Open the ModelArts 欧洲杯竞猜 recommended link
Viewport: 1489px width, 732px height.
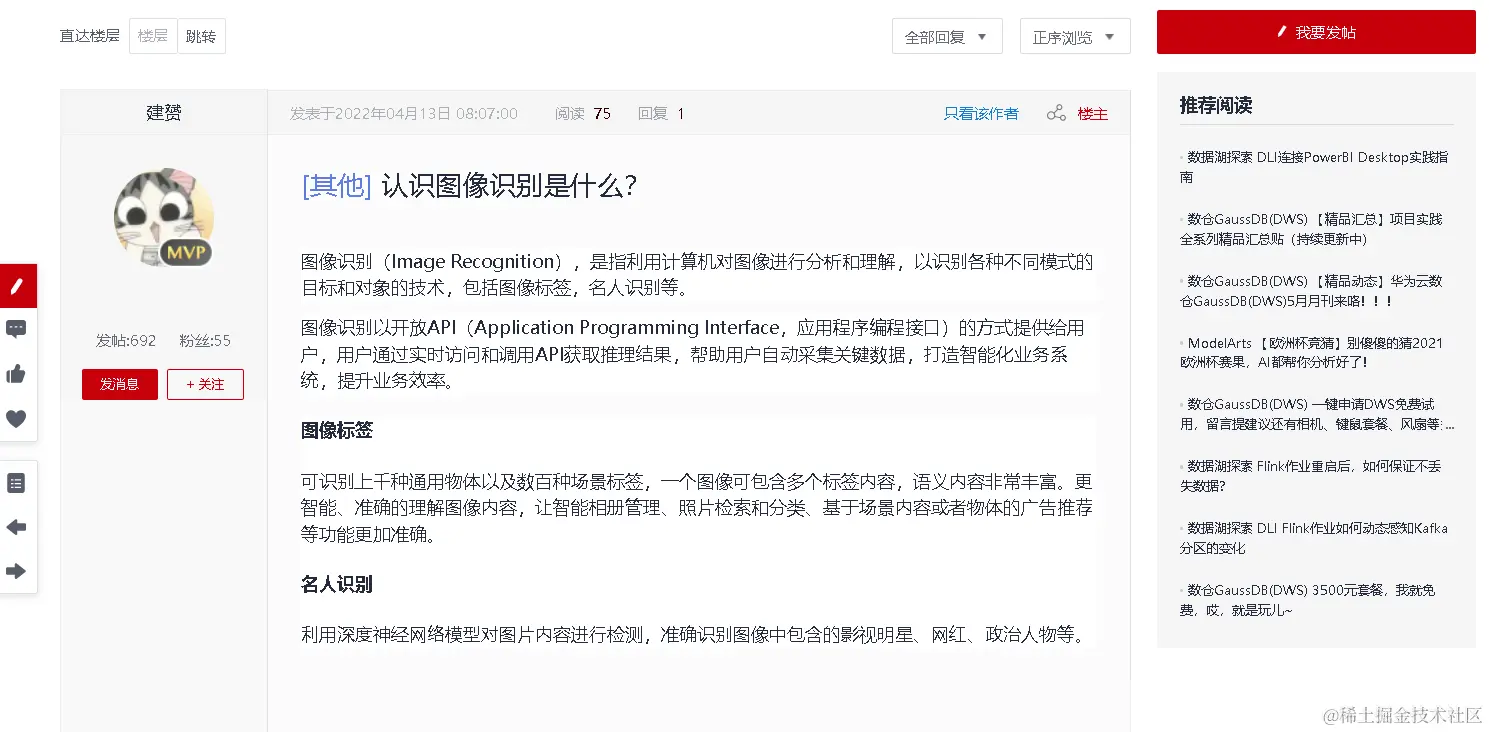coord(1312,353)
